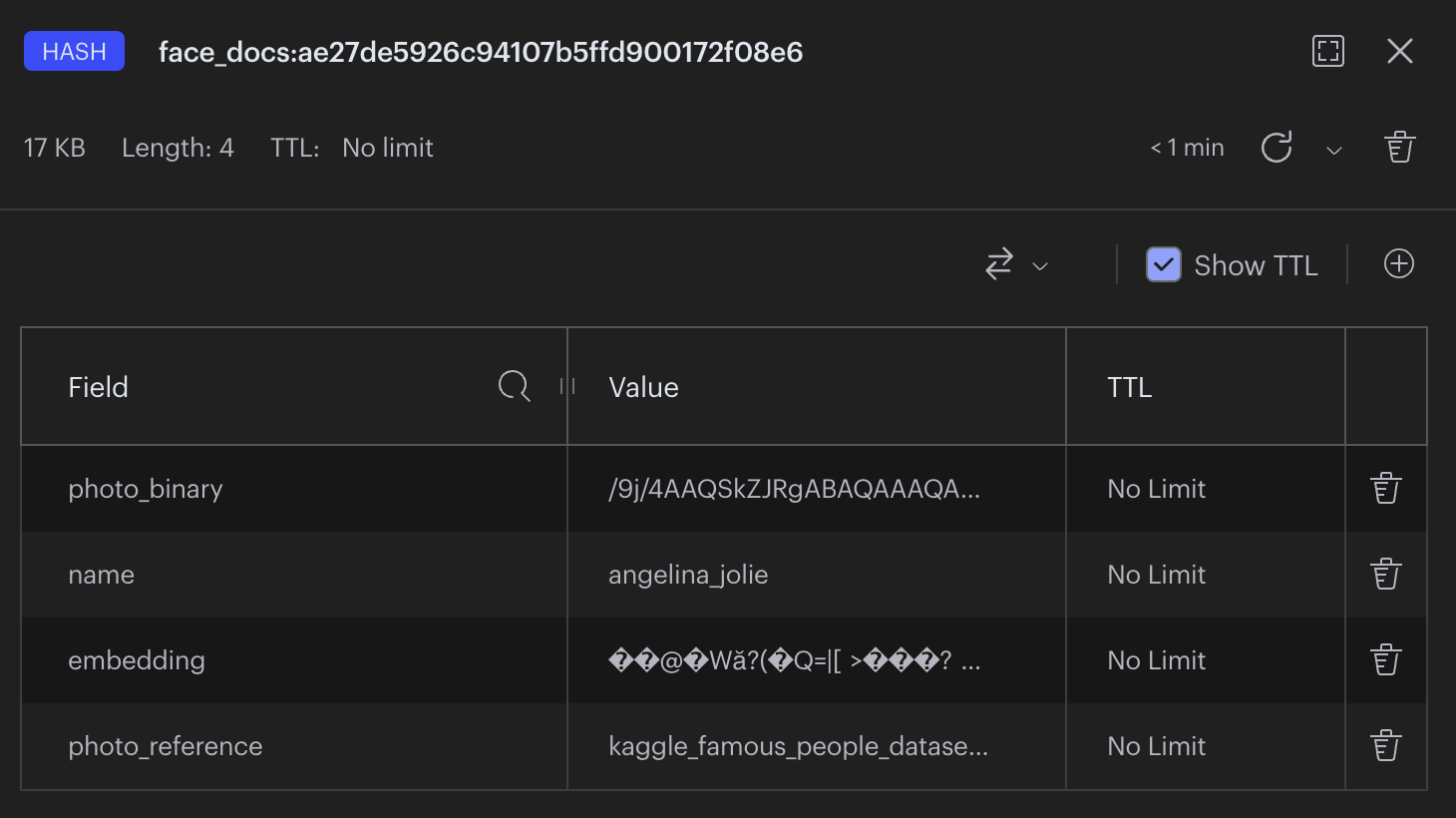Toggle full screen view for key details

pos(1327,51)
